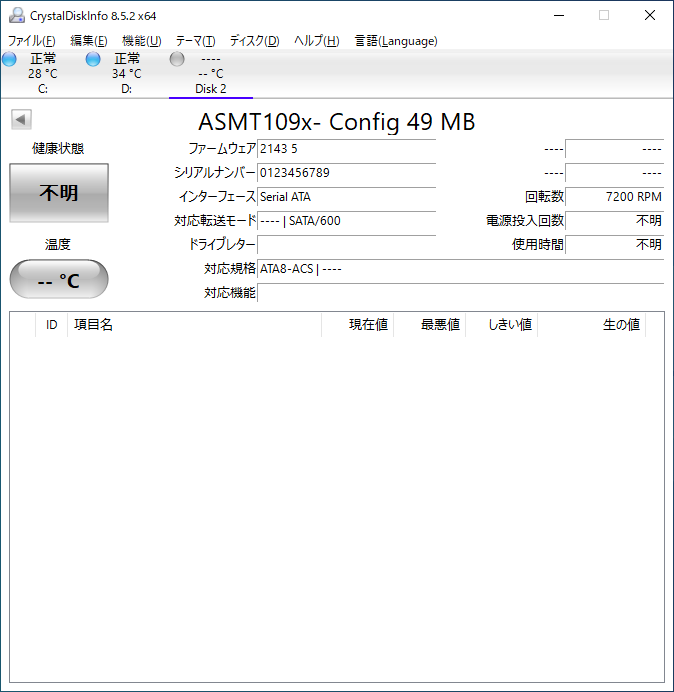Click the しきい値 column header
This screenshot has width=674, height=692.
501,325
